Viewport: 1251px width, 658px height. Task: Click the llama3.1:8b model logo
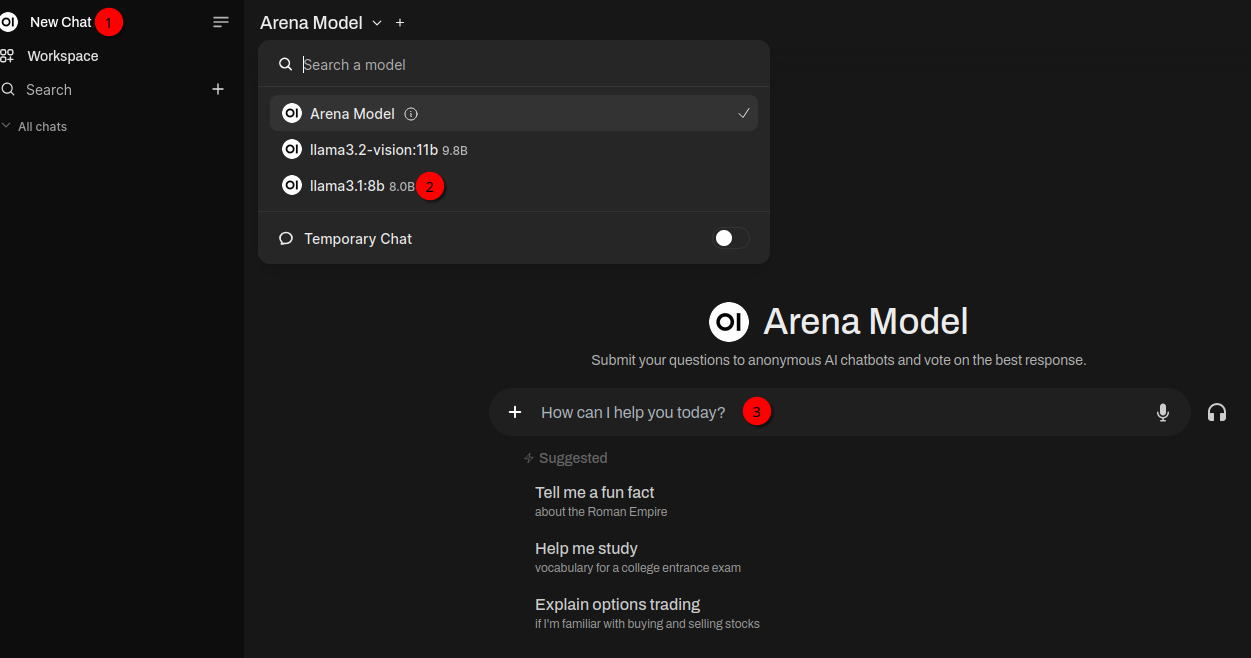[x=292, y=185]
